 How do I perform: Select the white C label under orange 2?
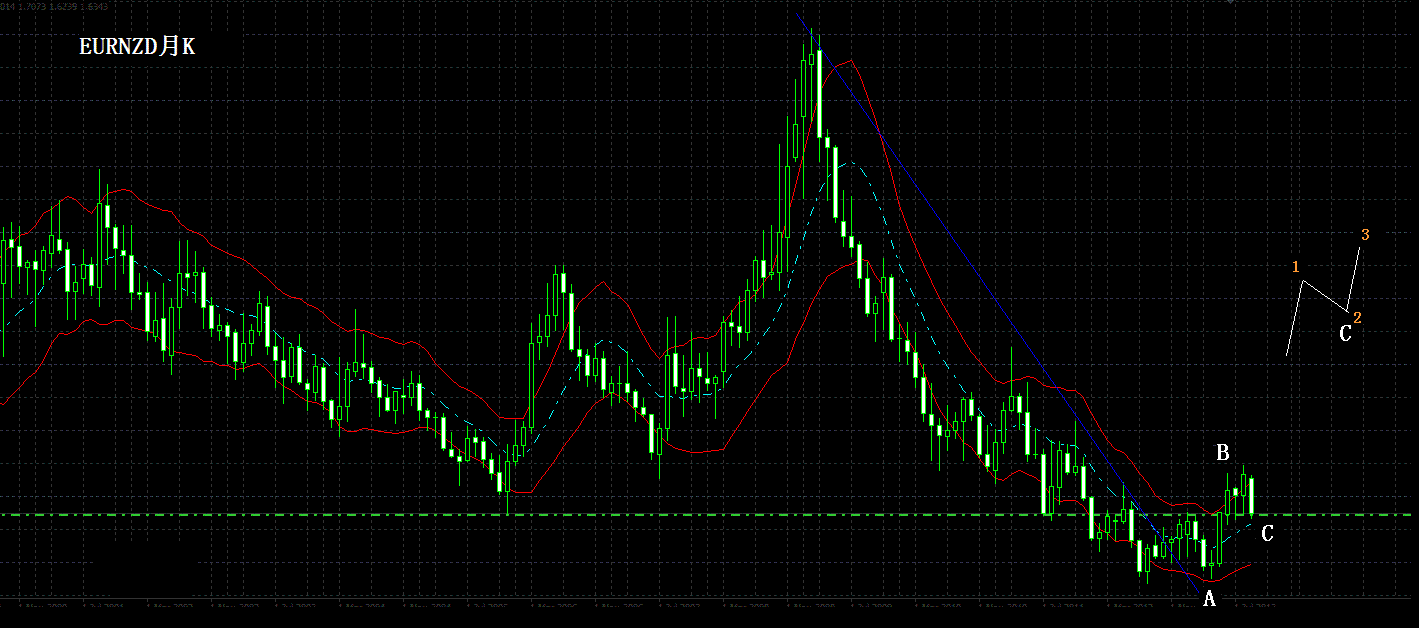point(1345,333)
